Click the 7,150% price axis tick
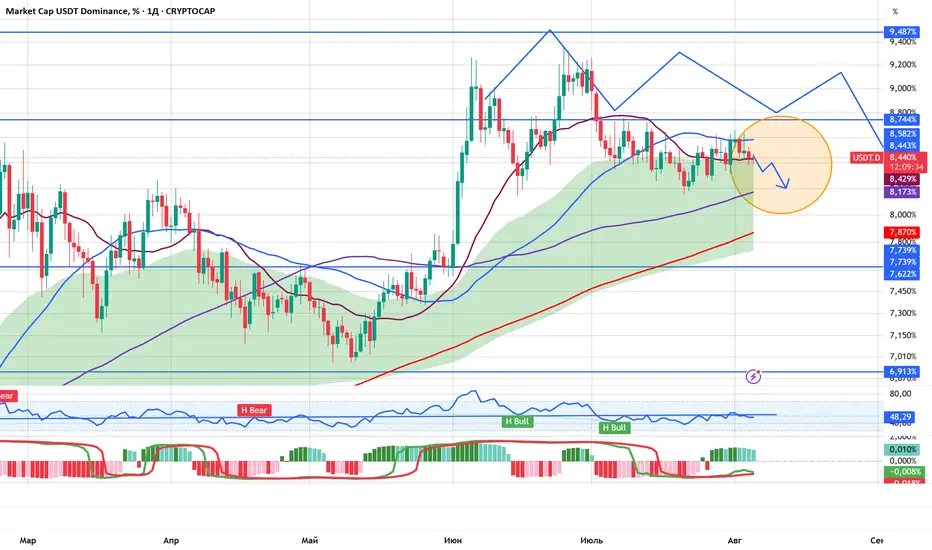This screenshot has height=550, width=932. (902, 335)
